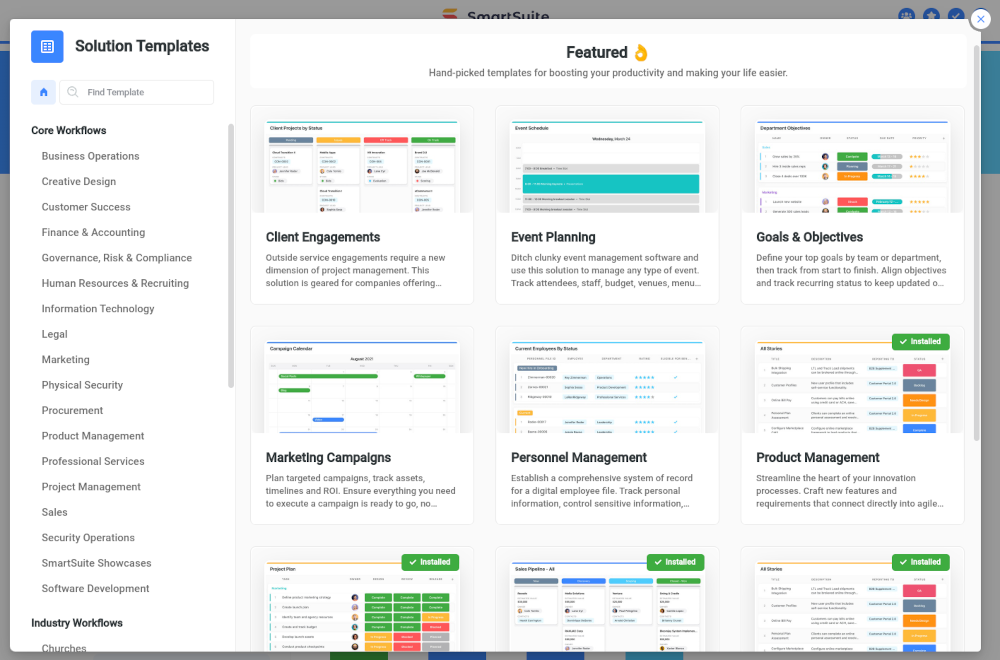This screenshot has width=1000, height=660.
Task: Click Installed badge on Project Plan card
Action: (430, 562)
